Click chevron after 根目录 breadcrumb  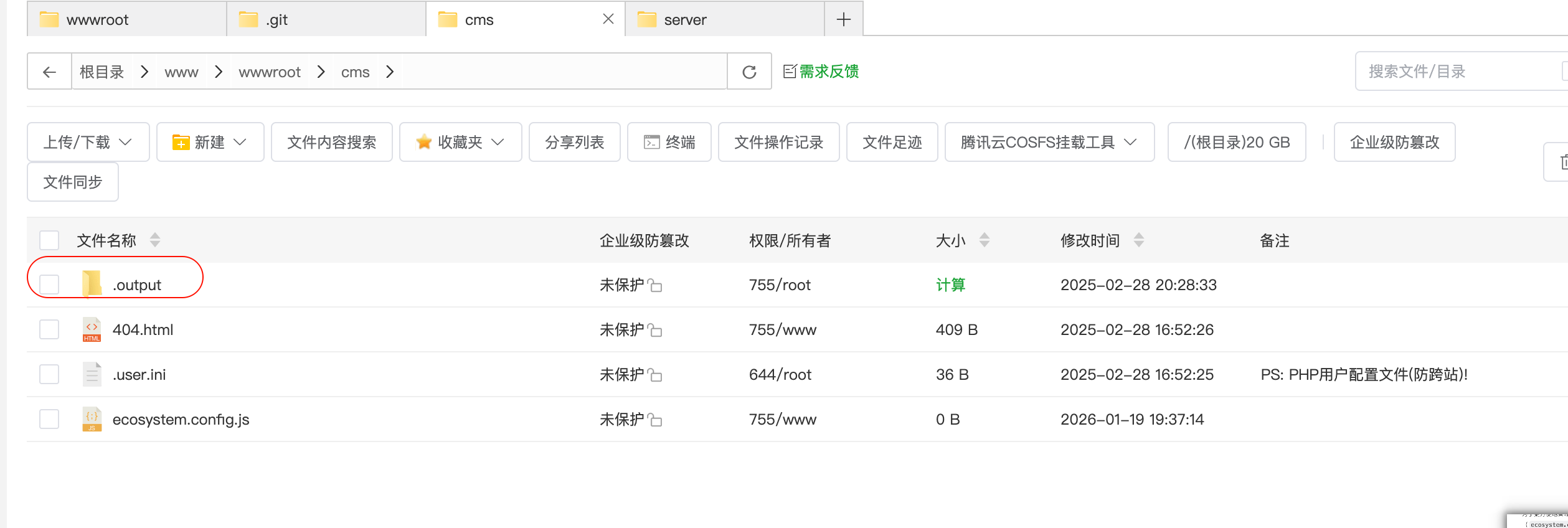[x=144, y=72]
